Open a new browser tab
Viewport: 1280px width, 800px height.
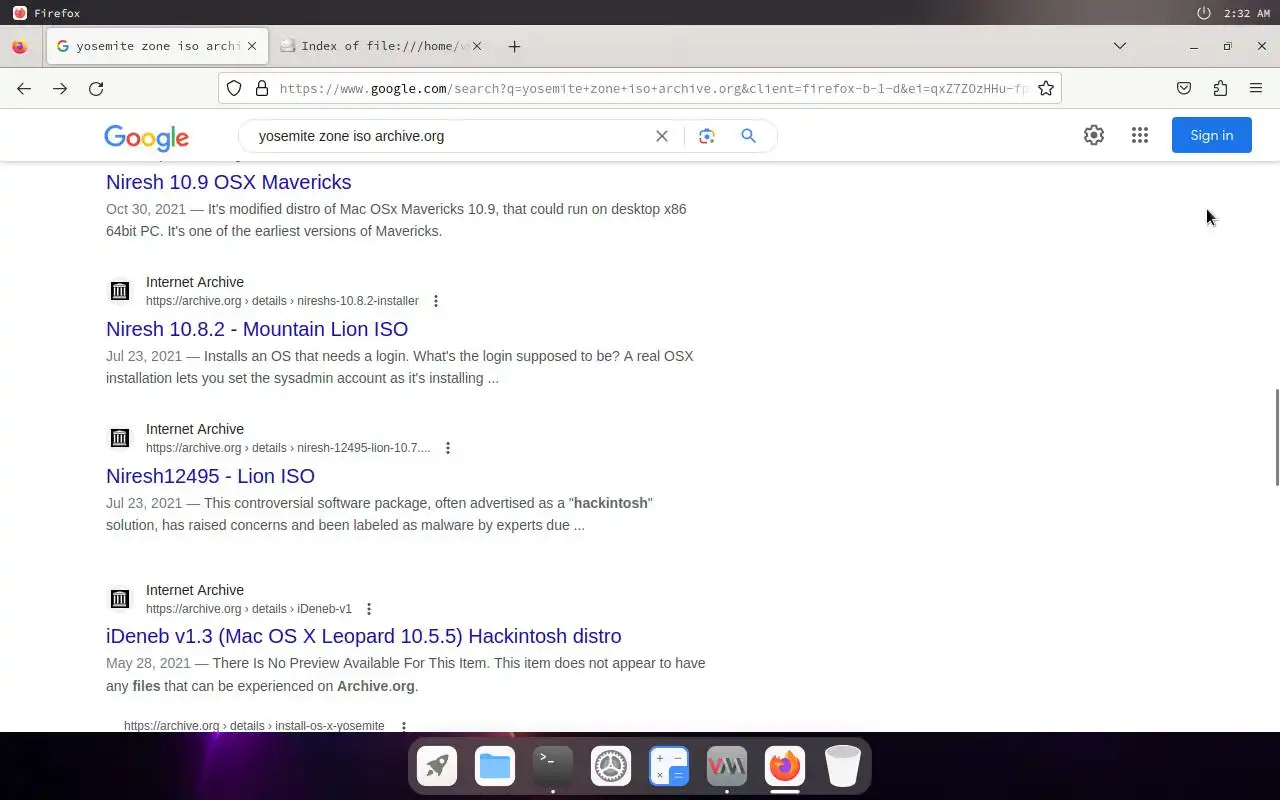pos(514,46)
